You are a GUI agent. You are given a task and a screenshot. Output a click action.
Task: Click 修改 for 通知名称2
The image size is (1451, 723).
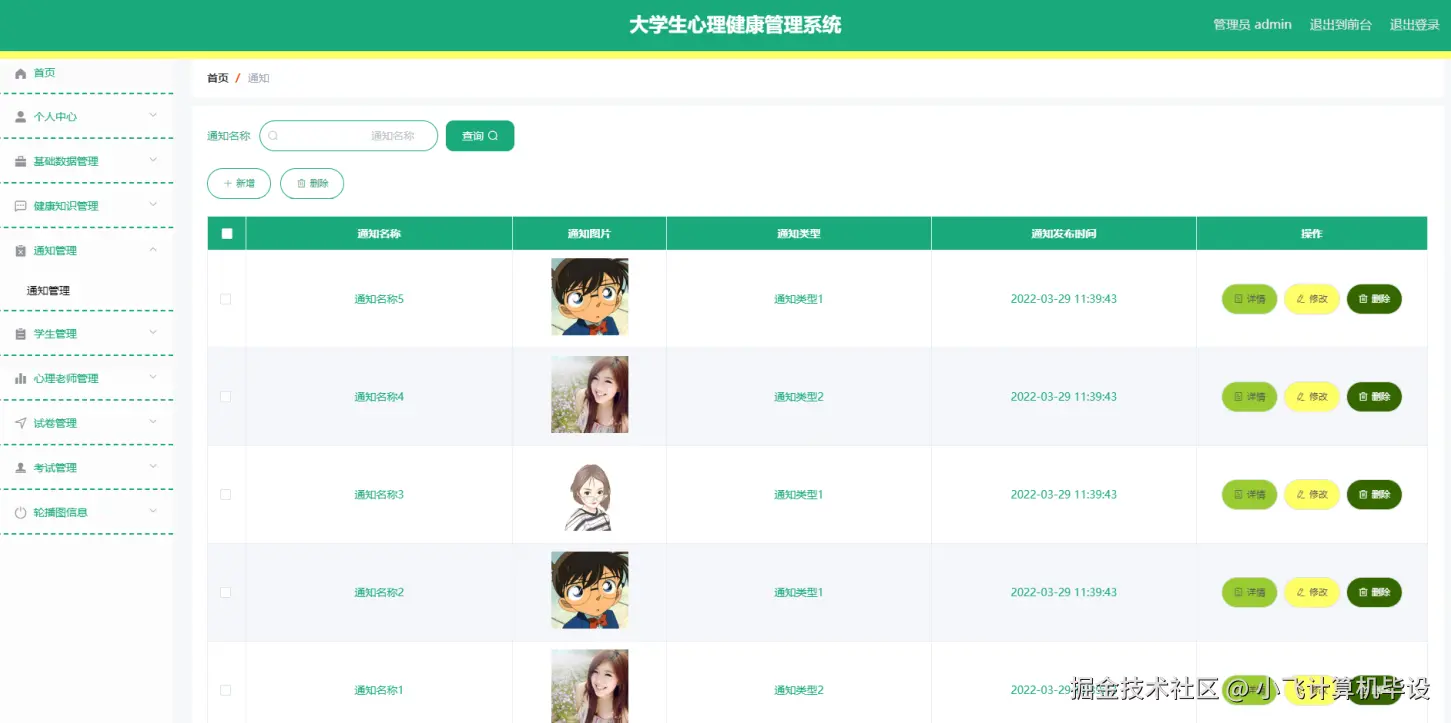pyautogui.click(x=1312, y=593)
